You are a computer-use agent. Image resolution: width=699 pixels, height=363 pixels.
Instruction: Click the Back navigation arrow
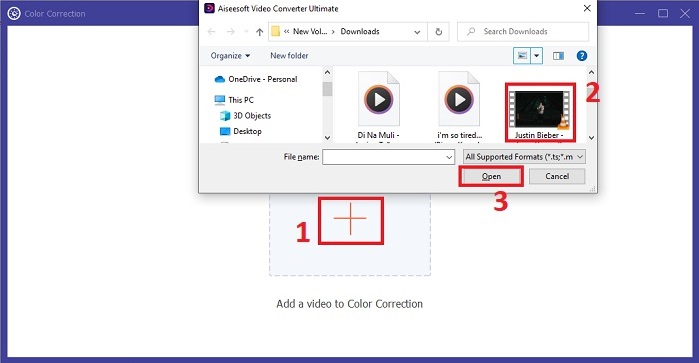click(212, 32)
